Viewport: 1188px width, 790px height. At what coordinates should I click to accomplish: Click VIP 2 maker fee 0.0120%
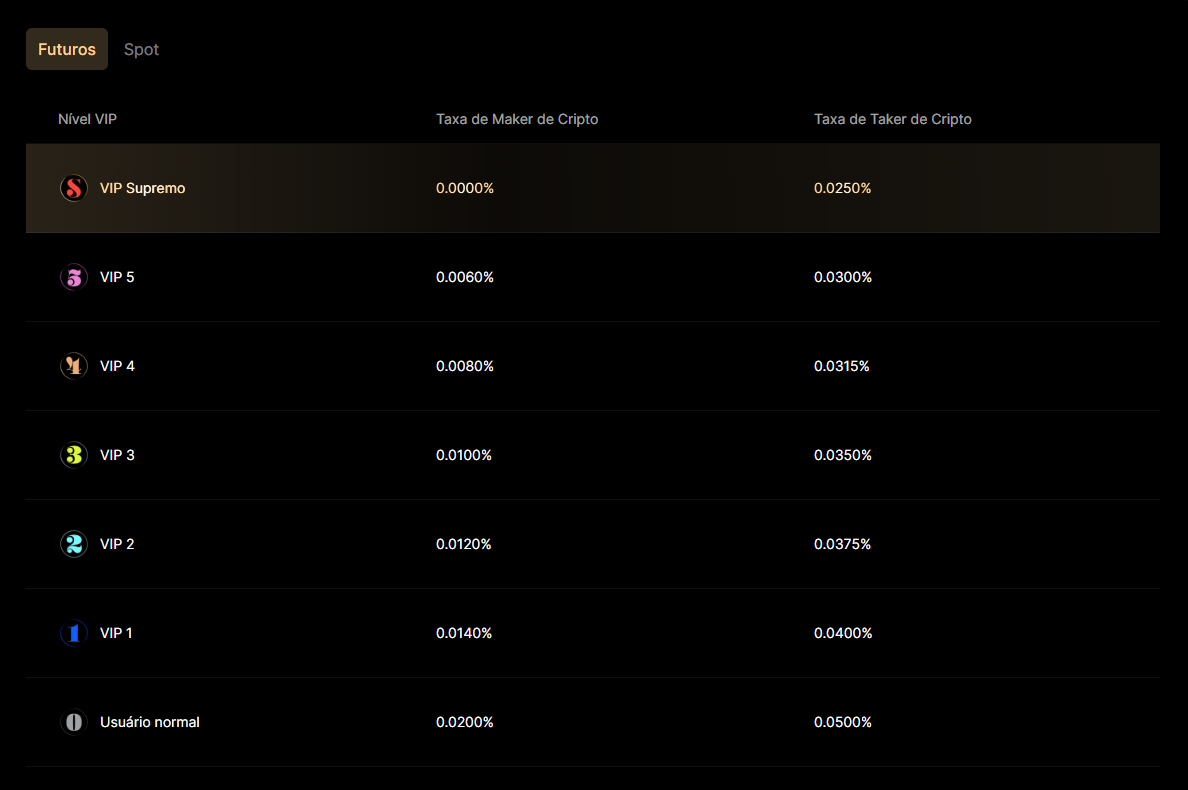coord(464,544)
